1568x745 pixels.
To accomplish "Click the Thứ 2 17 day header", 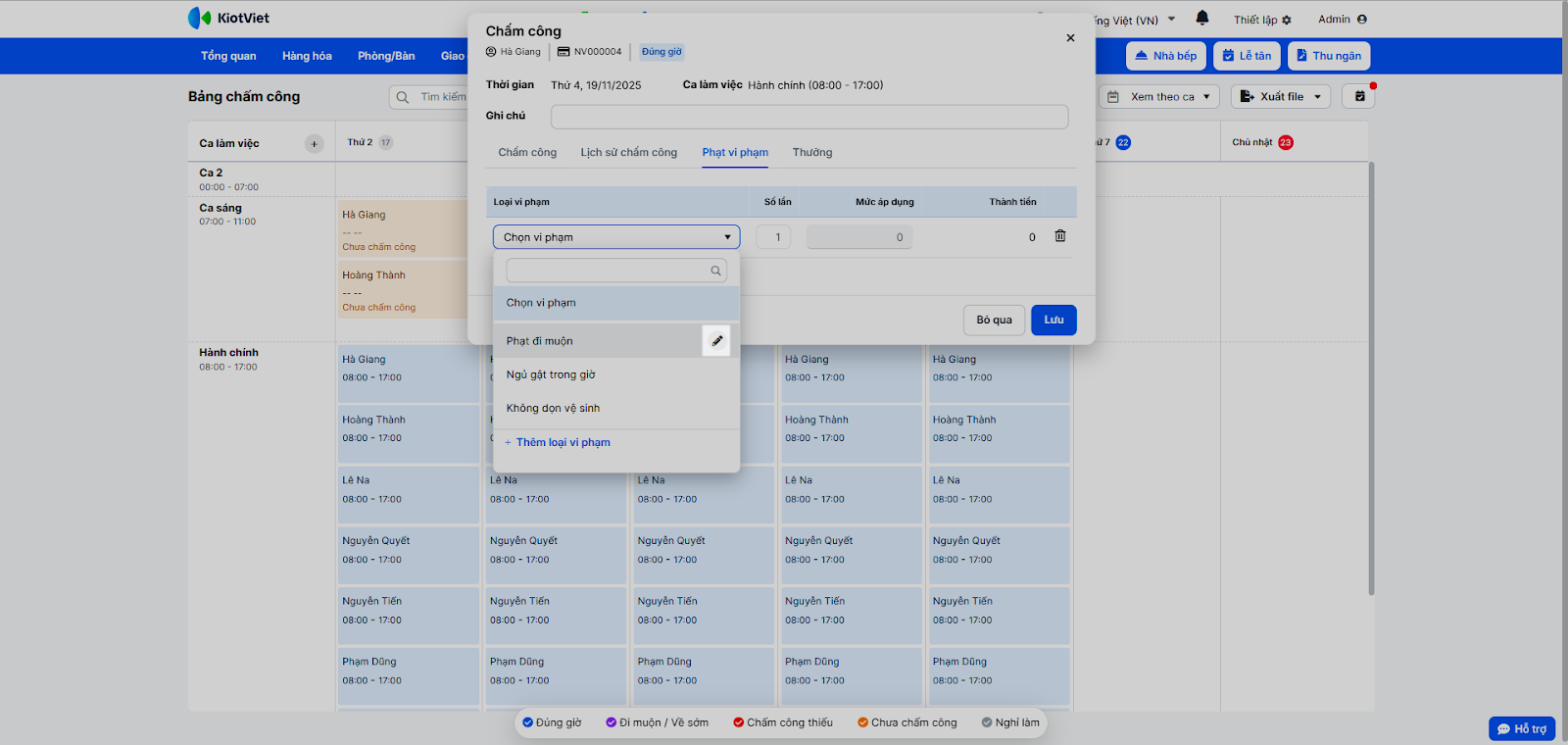I will coord(369,143).
